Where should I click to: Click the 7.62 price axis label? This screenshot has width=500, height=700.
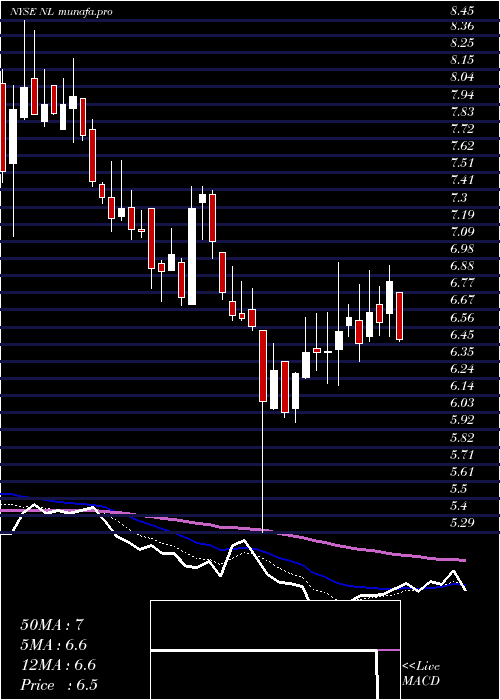[462, 146]
